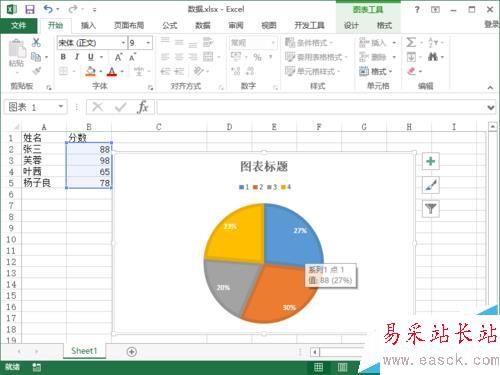Click the Chart Elements plus button

pos(430,161)
